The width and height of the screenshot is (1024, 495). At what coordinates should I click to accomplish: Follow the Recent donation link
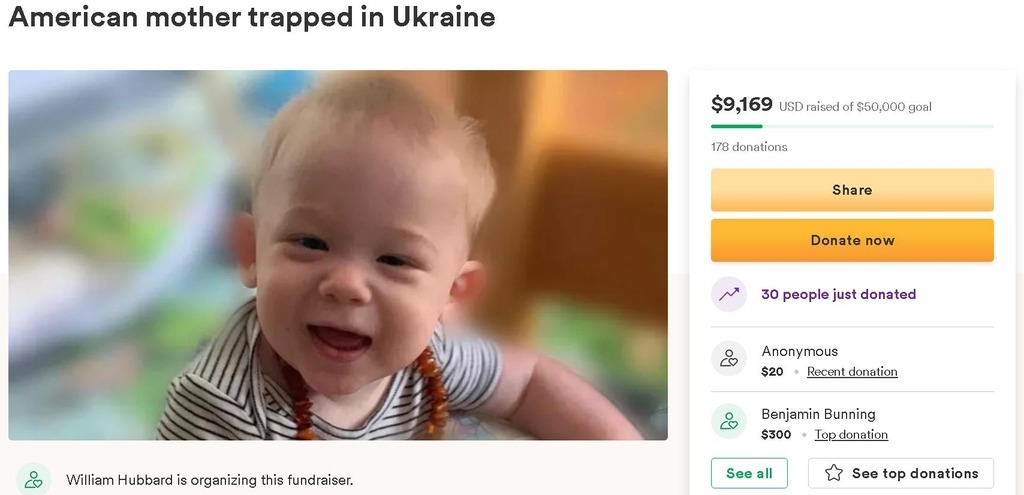852,372
